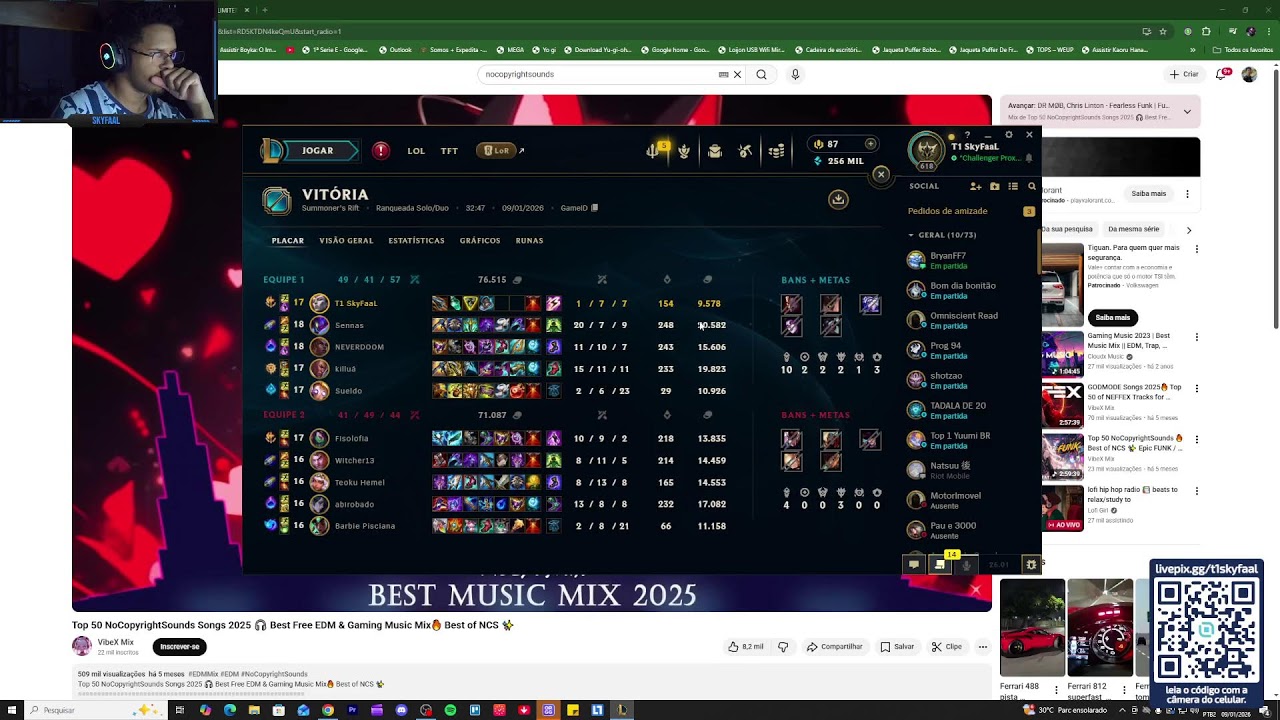Toggle the notifications bell next to Challenger status
The width and height of the screenshot is (1280, 720).
tap(1029, 158)
